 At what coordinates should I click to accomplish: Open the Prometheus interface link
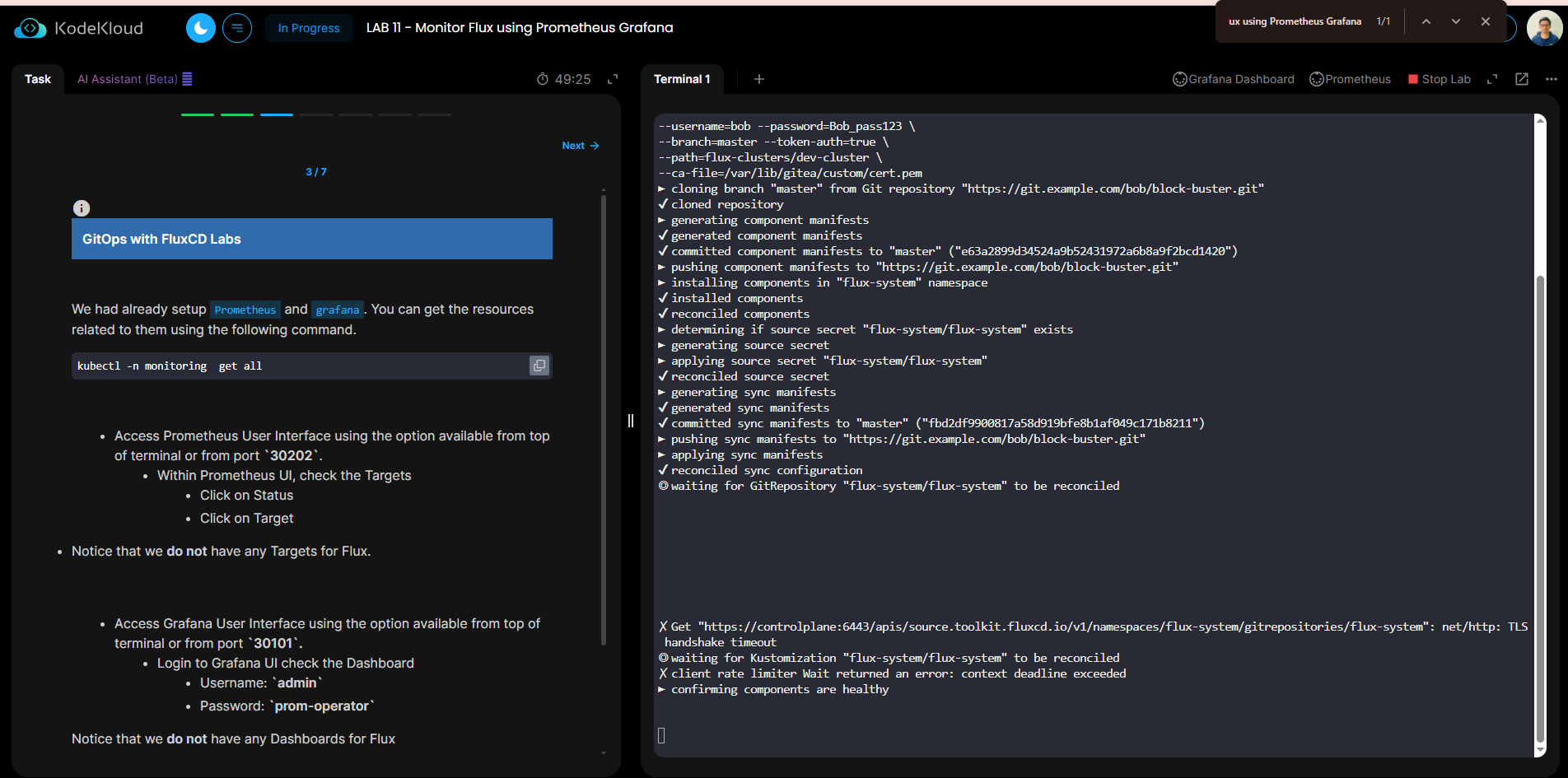tap(1350, 79)
